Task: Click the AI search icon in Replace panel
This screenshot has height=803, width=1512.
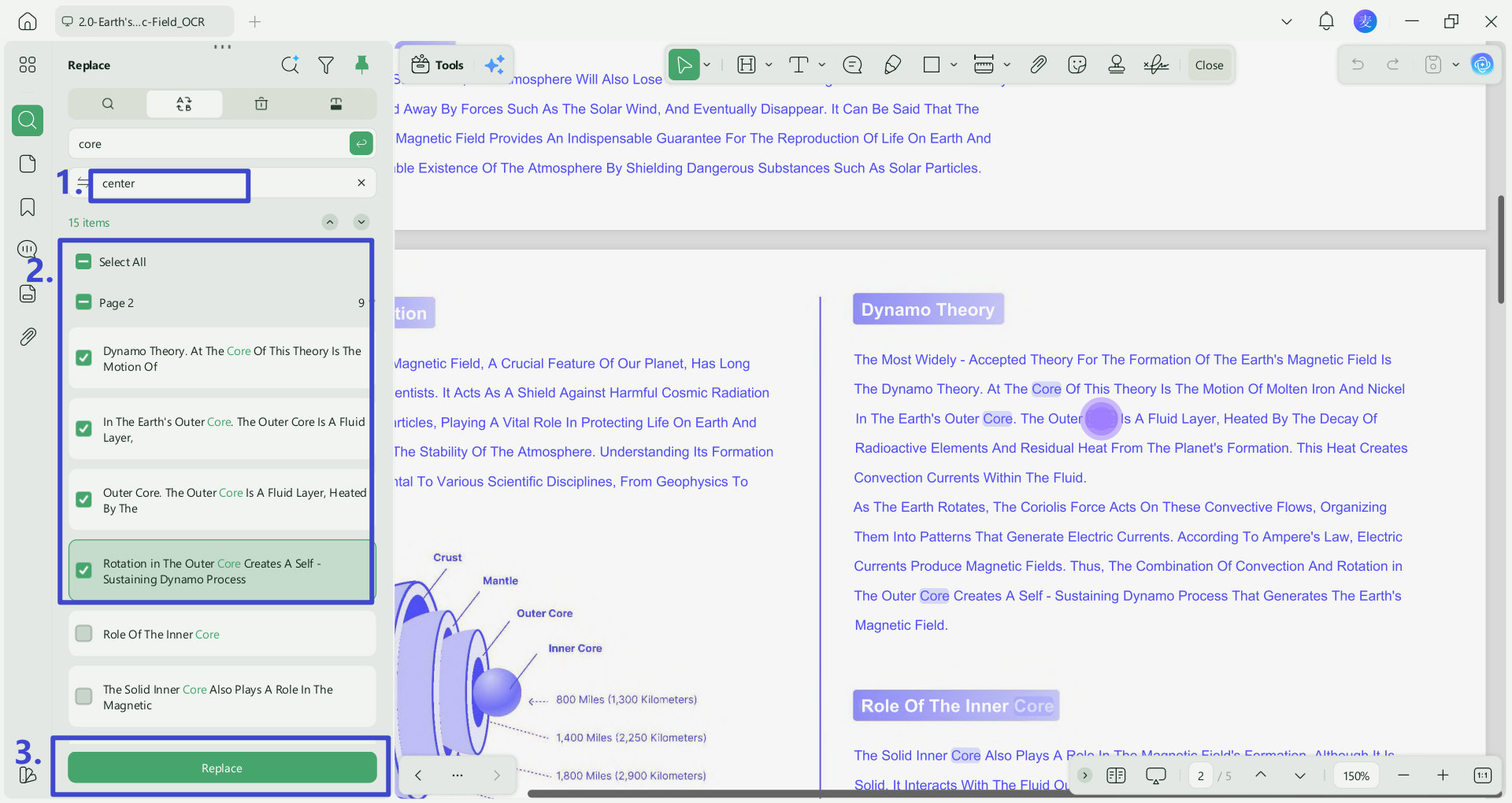Action: 291,65
